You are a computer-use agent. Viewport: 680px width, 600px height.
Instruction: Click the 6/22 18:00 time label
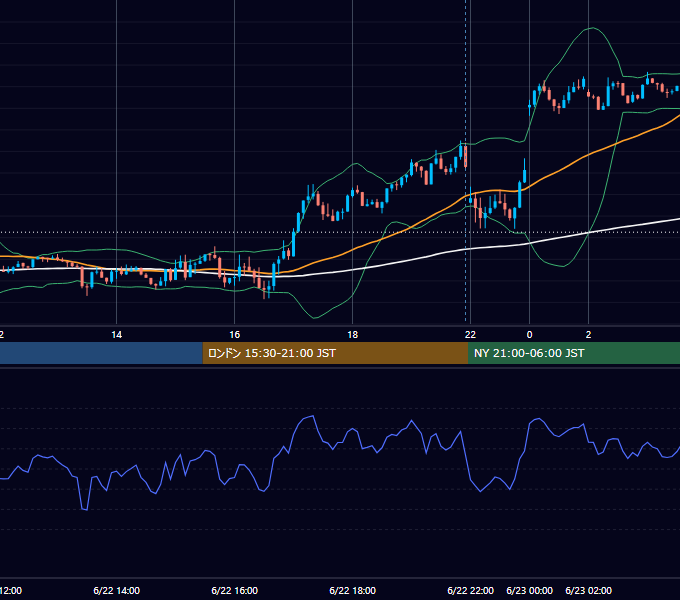352,590
